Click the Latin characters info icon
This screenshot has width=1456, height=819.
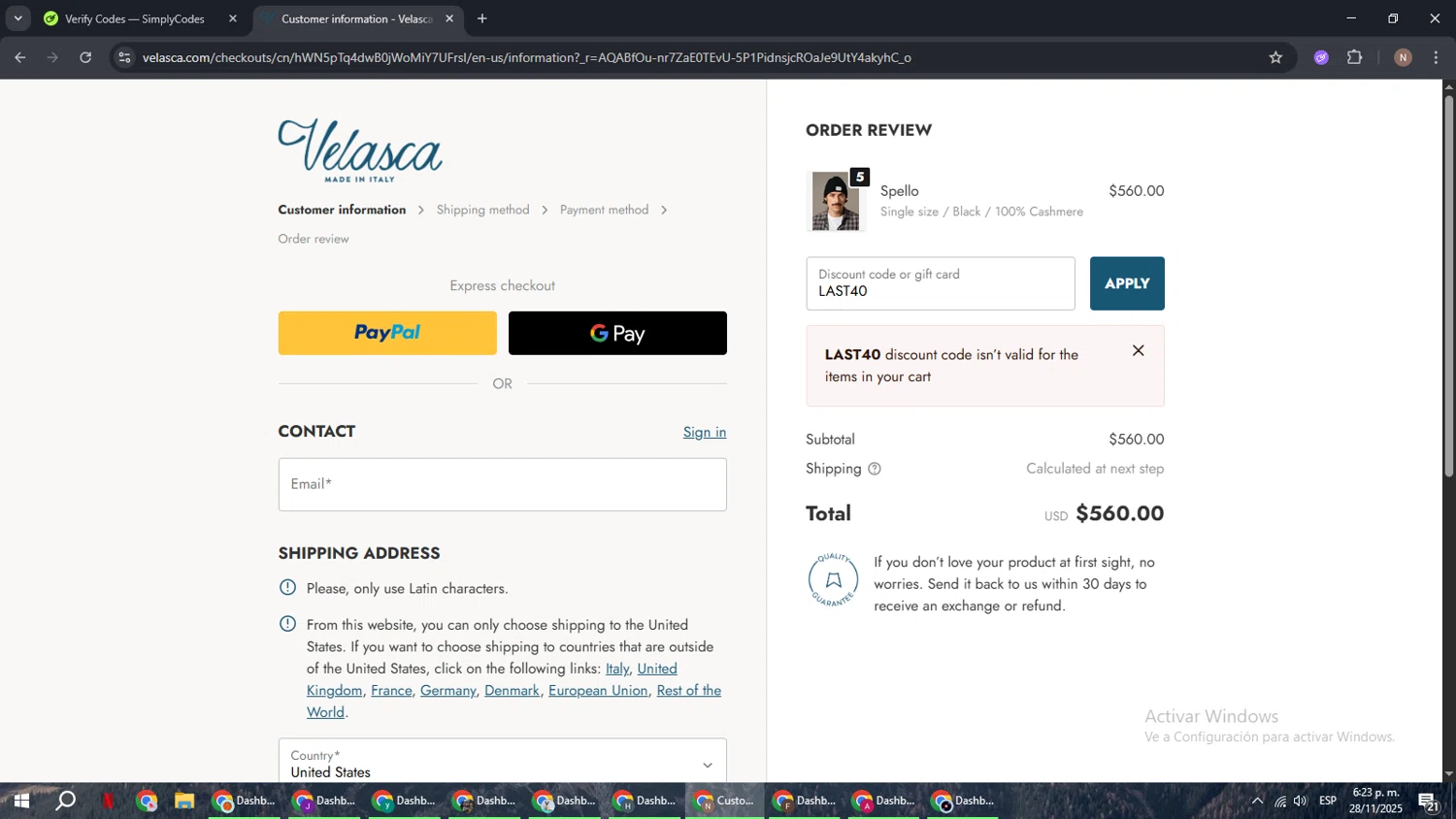tap(287, 587)
